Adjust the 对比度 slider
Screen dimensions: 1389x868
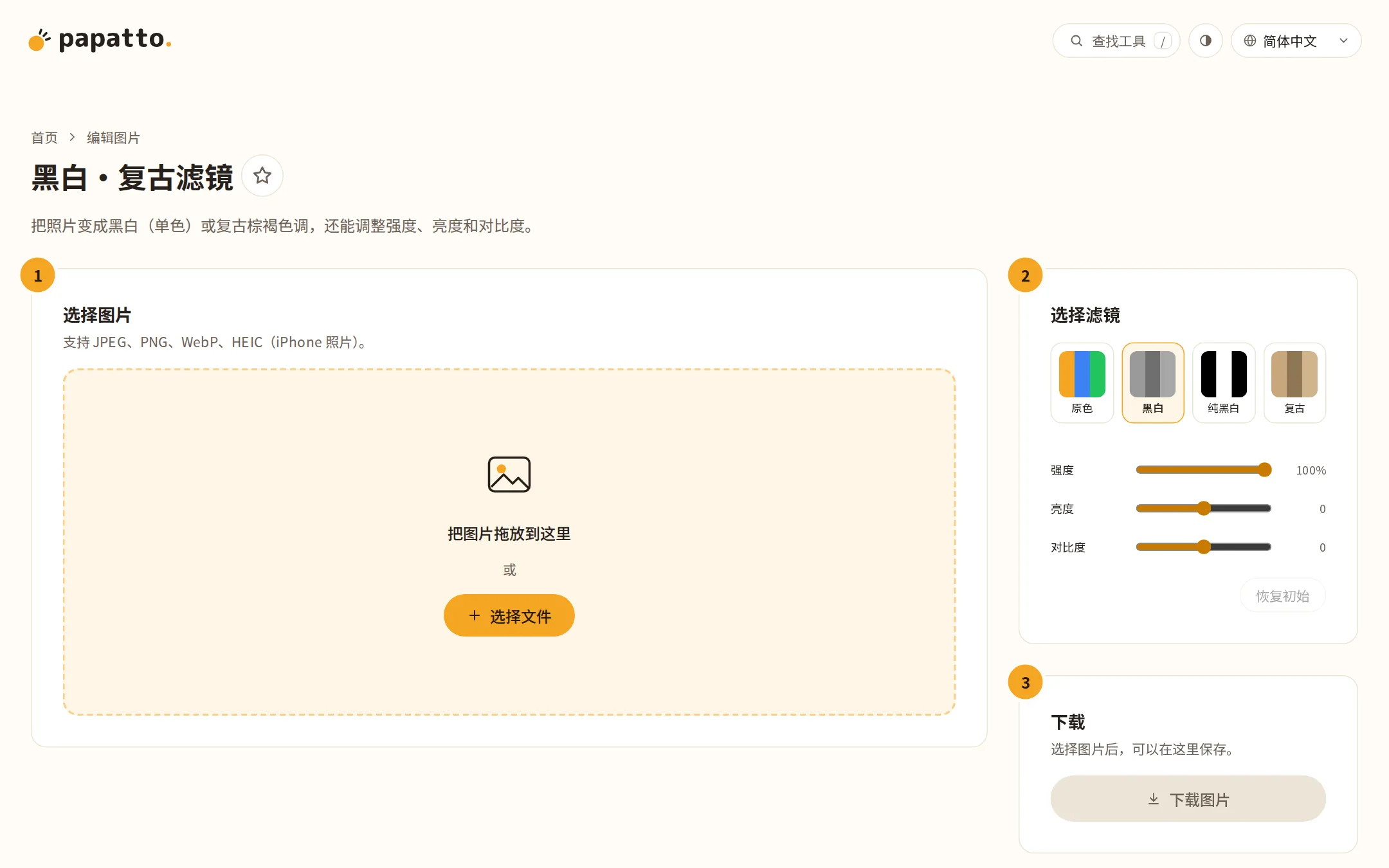coord(1203,547)
